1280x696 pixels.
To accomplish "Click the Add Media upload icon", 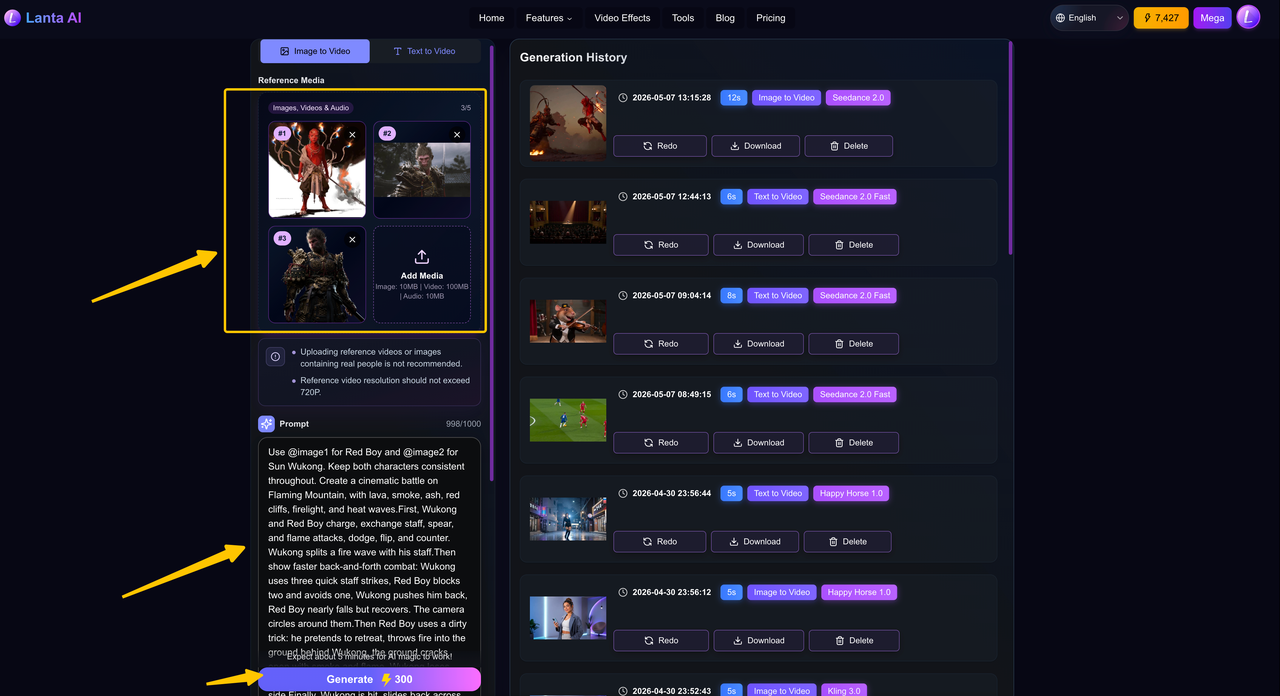I will (422, 257).
